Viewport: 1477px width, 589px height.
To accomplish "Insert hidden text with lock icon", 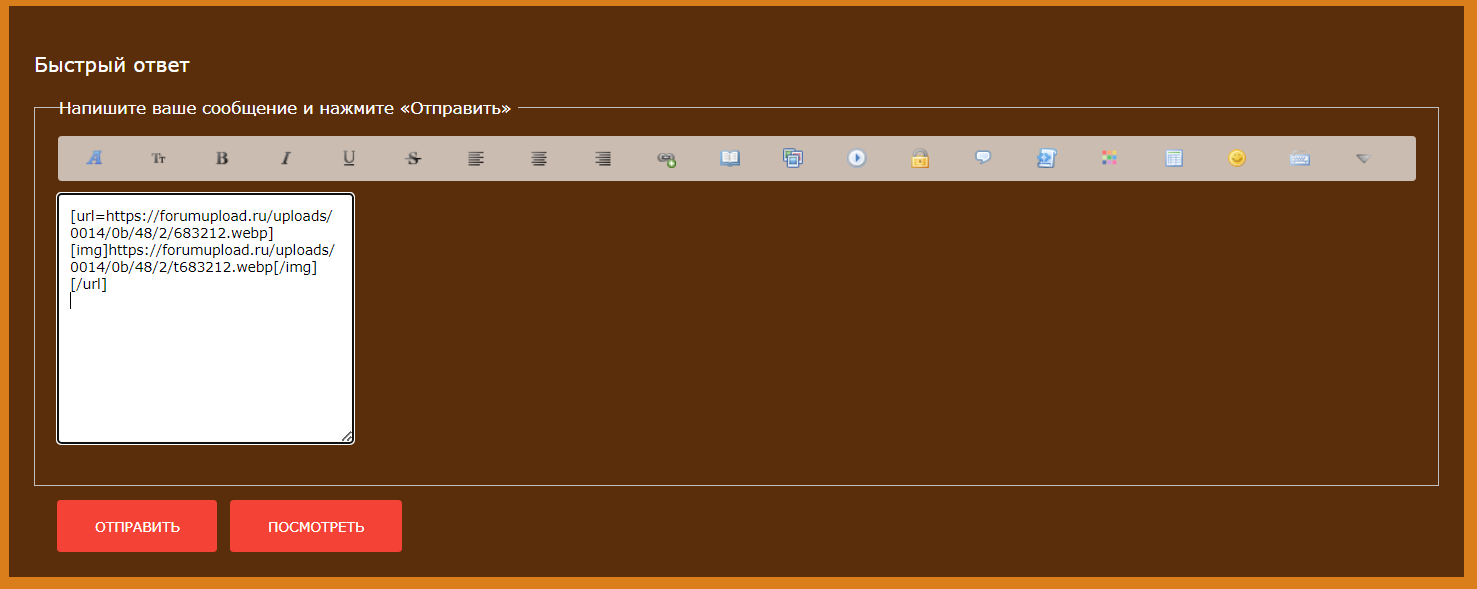I will pos(920,158).
